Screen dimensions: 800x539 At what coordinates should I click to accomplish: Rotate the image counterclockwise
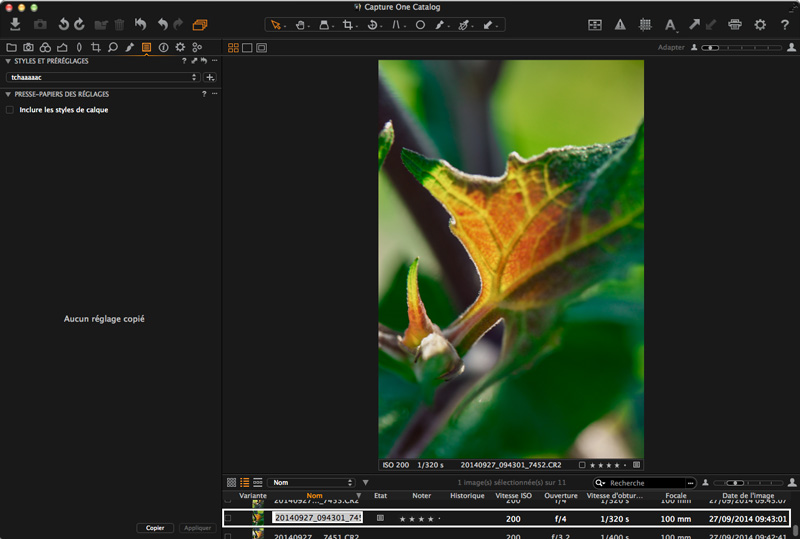click(63, 24)
